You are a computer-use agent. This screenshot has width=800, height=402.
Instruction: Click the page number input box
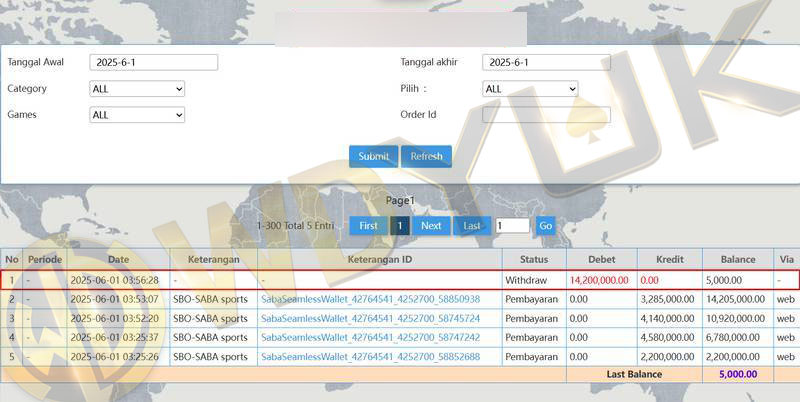512,225
